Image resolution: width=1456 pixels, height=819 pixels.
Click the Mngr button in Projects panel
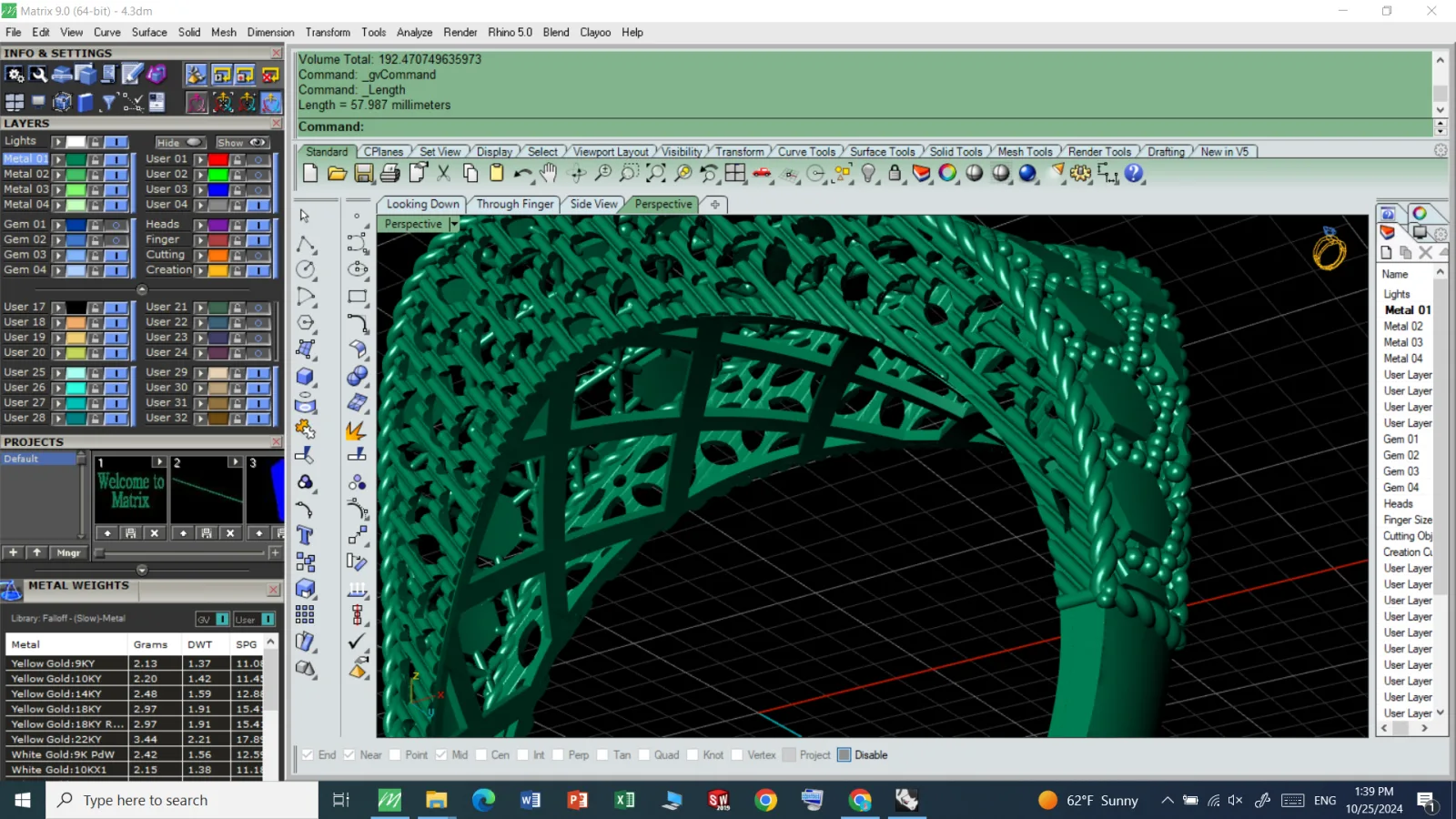click(x=68, y=552)
